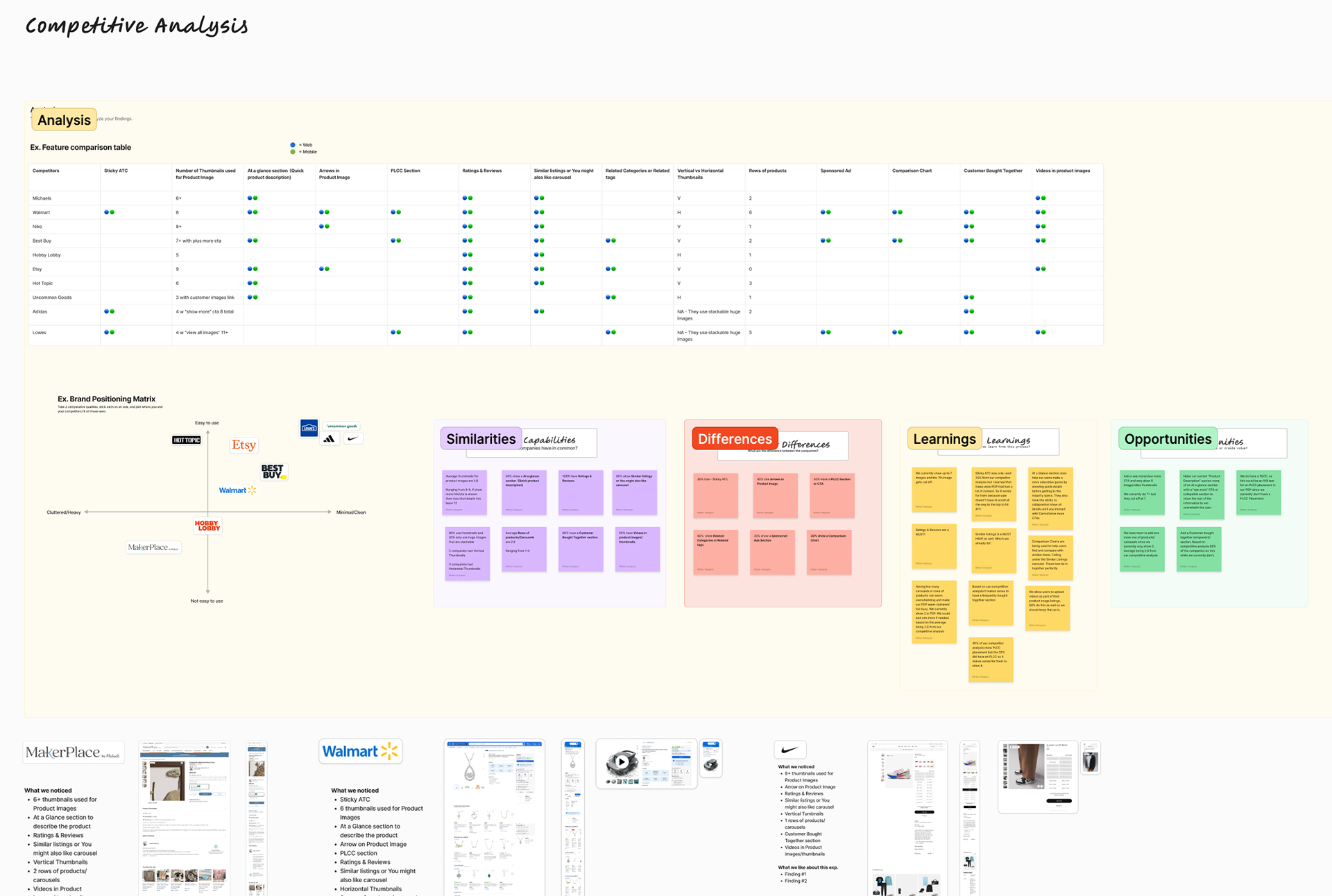Select the yellow 'Ratings & Reviews are a MUST' sticky
The width and height of the screenshot is (1332, 896).
click(x=934, y=546)
